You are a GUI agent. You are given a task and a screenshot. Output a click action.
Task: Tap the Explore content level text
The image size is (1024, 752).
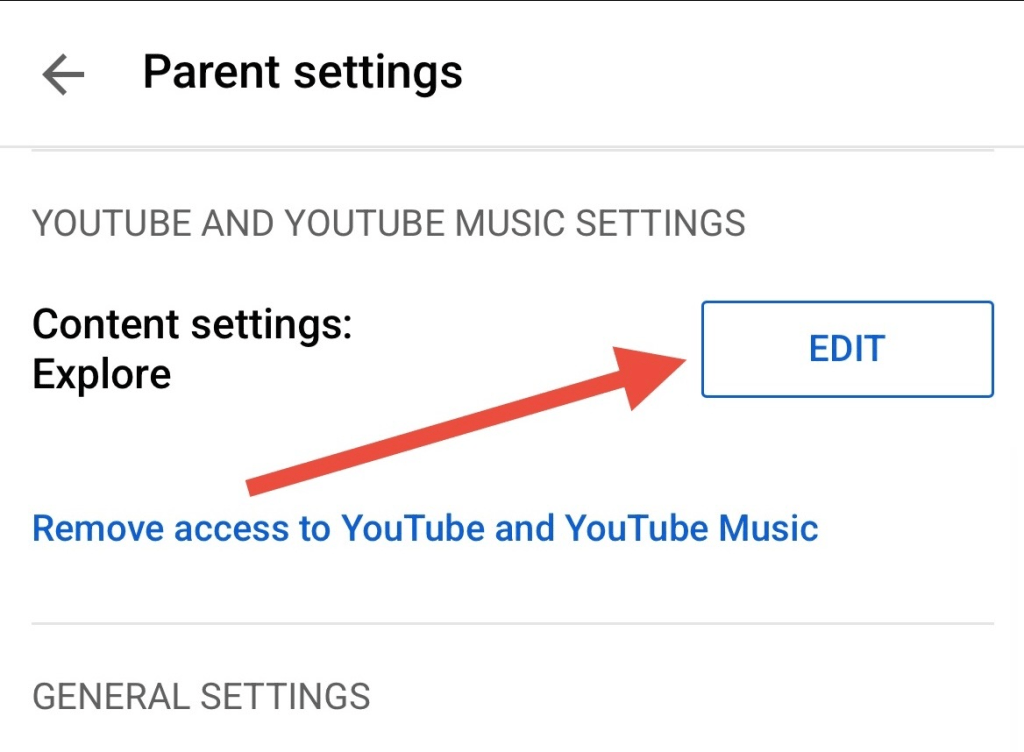(101, 374)
